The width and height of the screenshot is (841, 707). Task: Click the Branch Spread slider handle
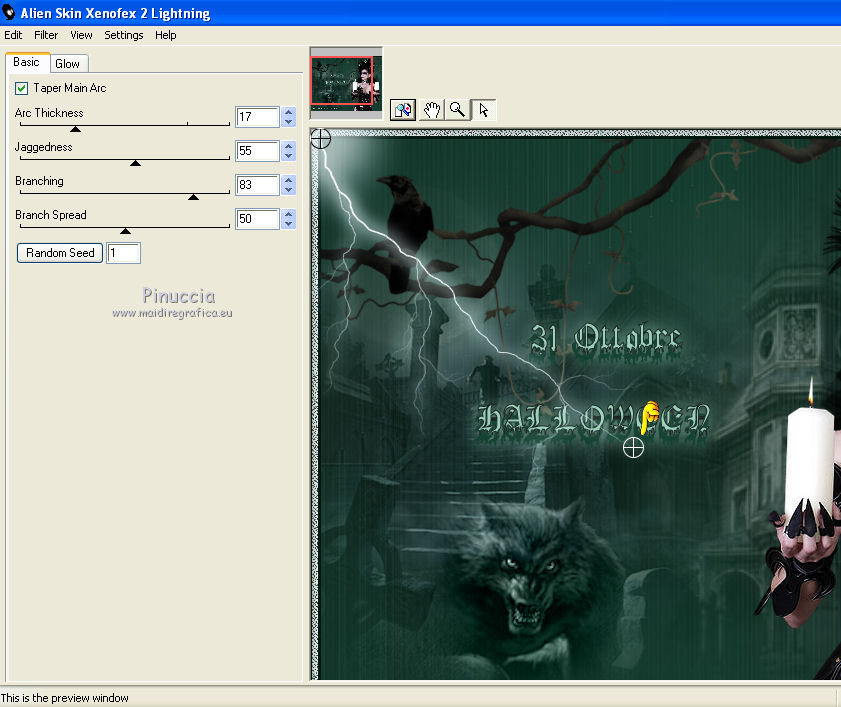[x=126, y=231]
